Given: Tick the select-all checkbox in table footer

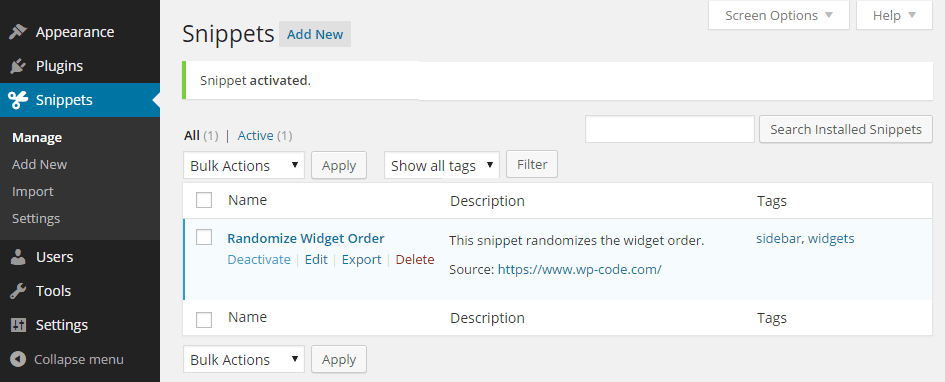Looking at the screenshot, I should click(x=204, y=319).
